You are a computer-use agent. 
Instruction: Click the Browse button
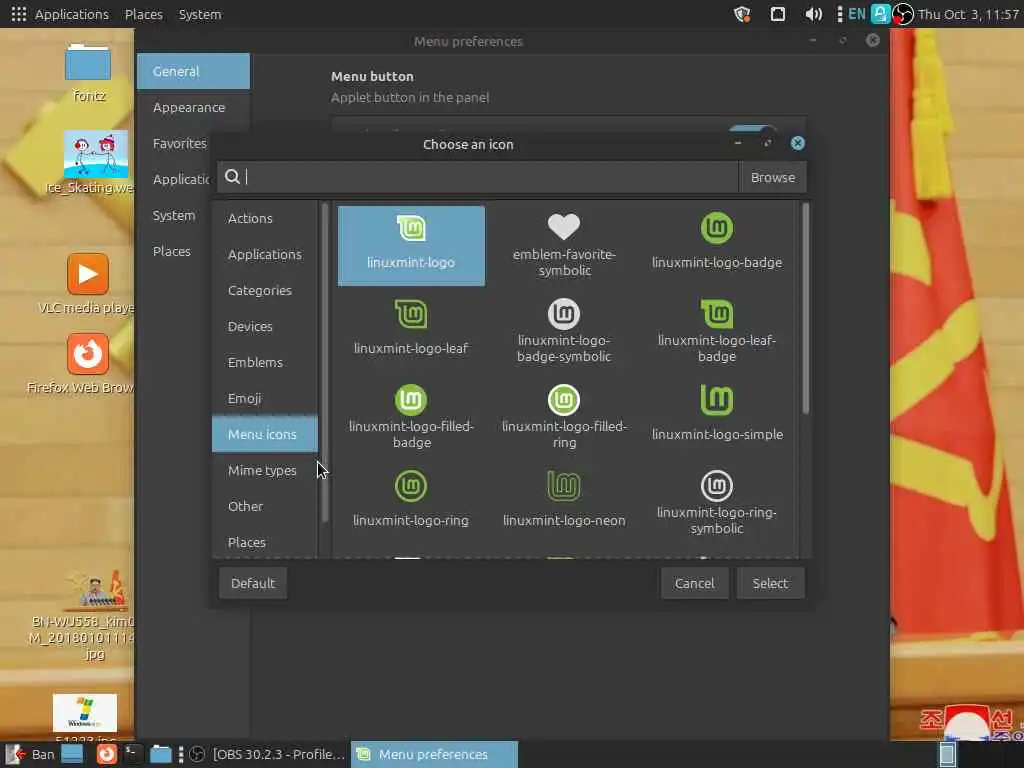(x=773, y=177)
